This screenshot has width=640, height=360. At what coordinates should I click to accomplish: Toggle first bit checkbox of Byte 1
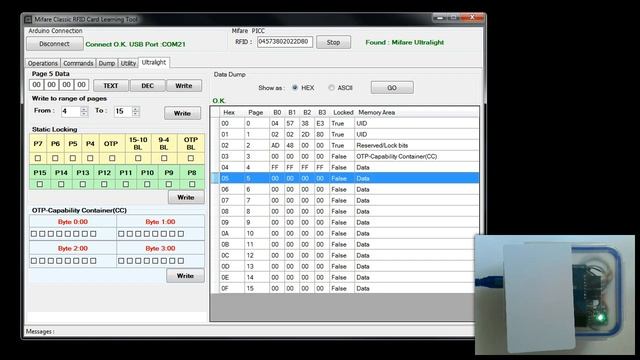coord(121,234)
